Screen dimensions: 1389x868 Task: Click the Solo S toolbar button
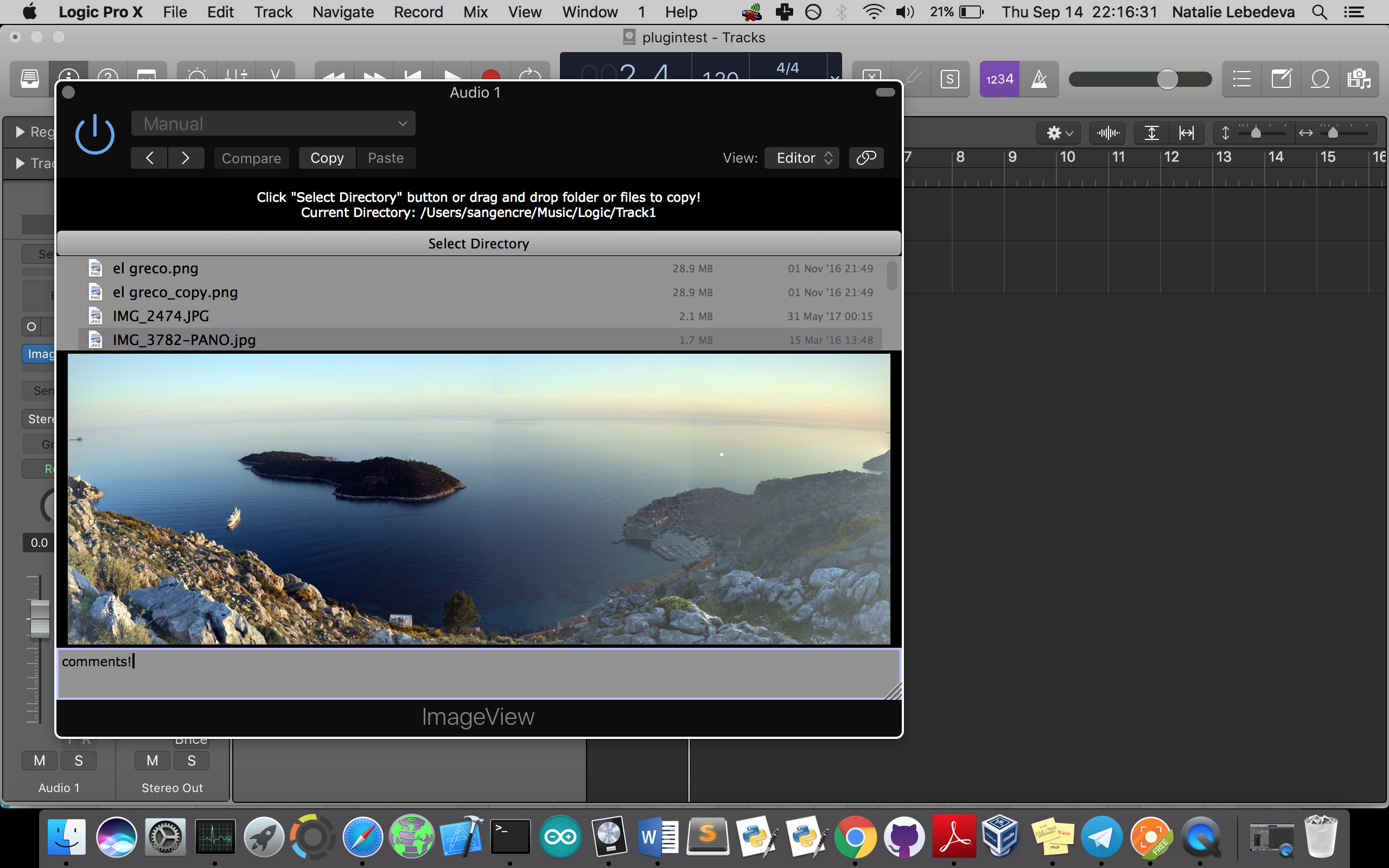950,79
